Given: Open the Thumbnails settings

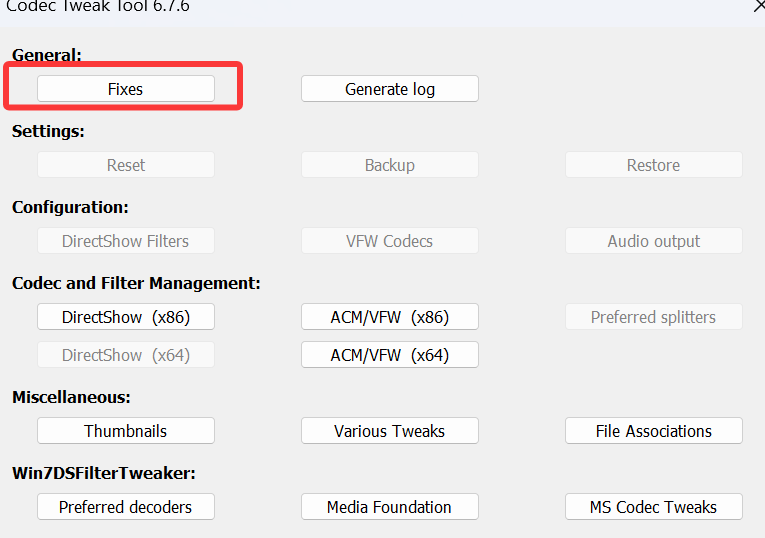Looking at the screenshot, I should (126, 431).
